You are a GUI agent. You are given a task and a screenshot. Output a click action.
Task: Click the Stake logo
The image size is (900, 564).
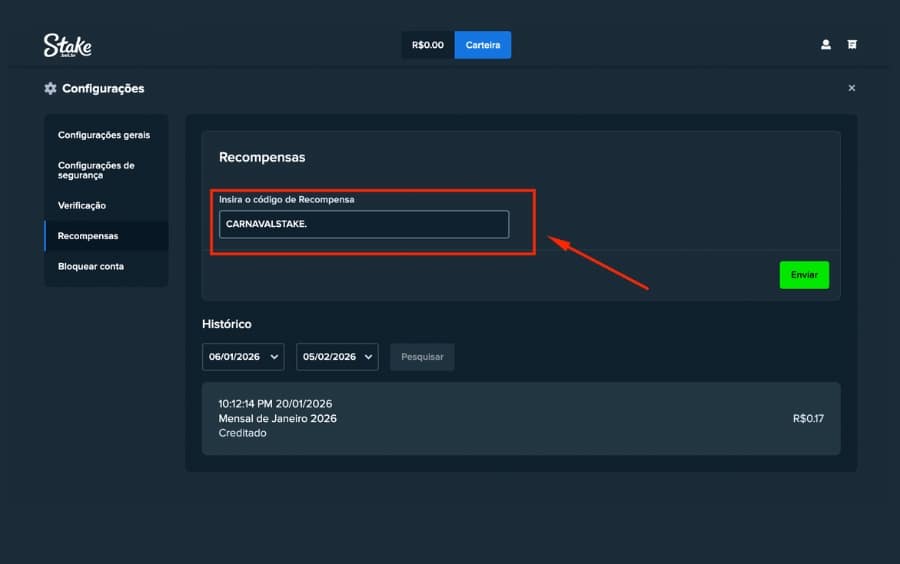[x=68, y=45]
